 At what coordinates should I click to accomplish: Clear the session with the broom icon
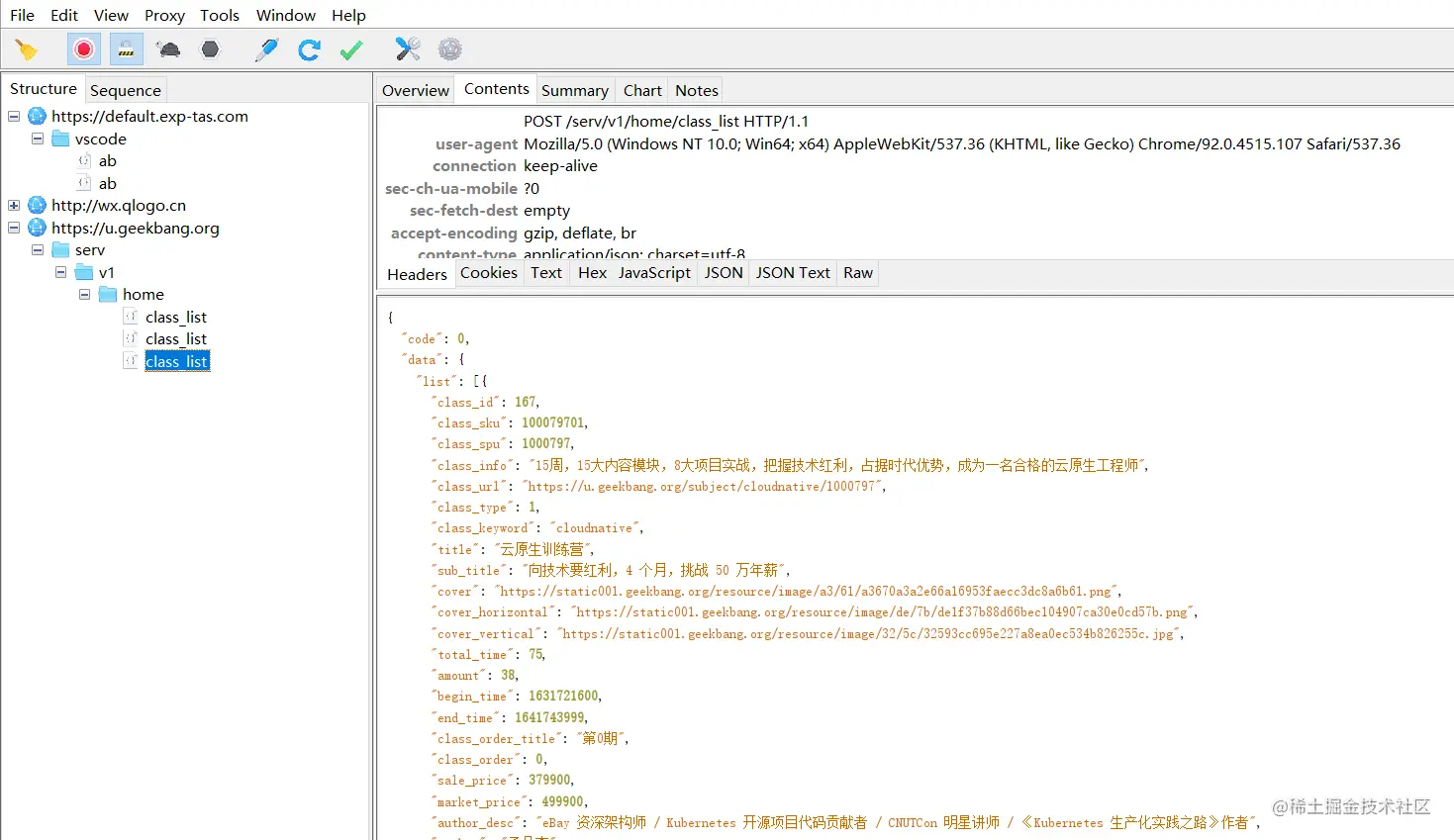click(x=27, y=49)
